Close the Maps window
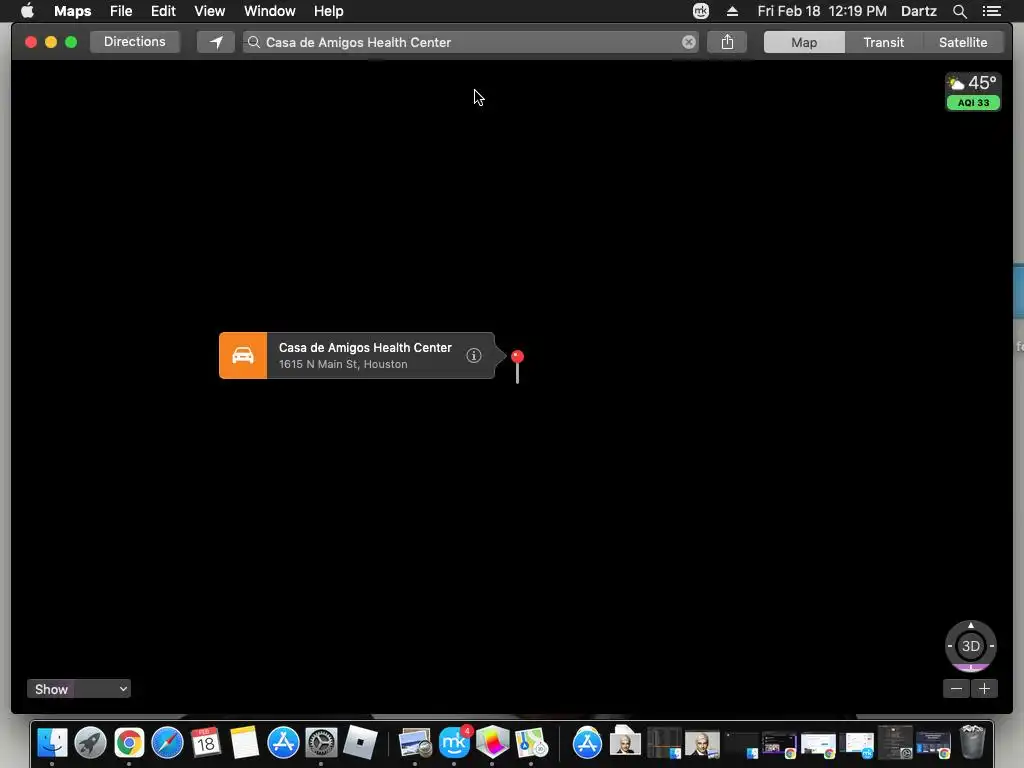This screenshot has width=1024, height=768. point(31,42)
